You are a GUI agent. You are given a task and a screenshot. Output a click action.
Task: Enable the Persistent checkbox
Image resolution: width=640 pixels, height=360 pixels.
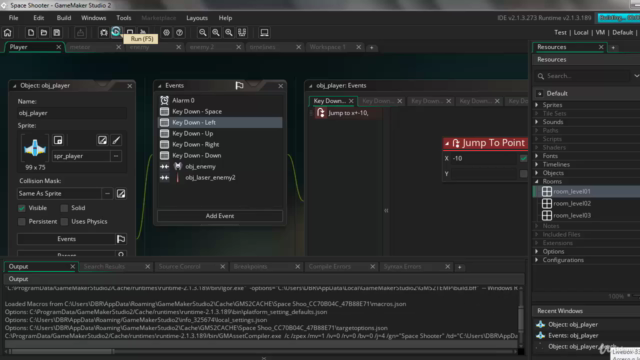(x=22, y=222)
